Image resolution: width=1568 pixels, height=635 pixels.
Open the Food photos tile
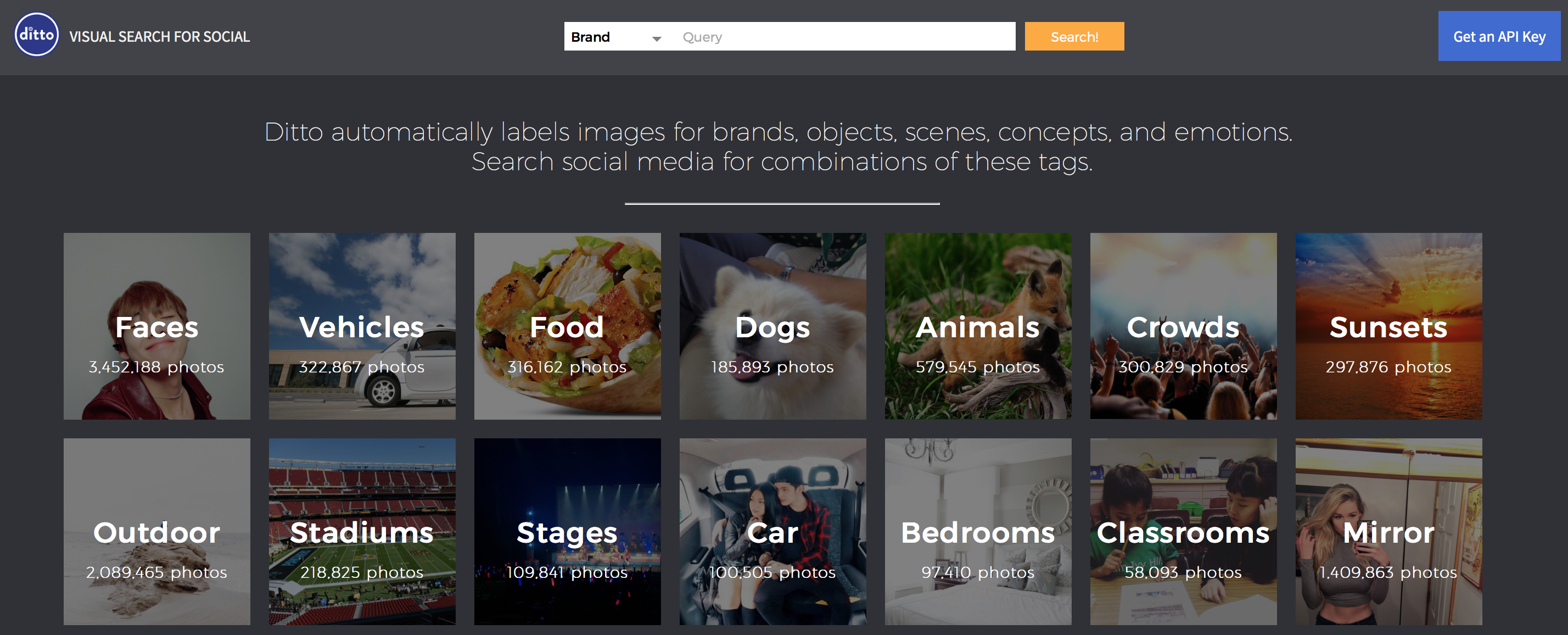click(x=567, y=326)
